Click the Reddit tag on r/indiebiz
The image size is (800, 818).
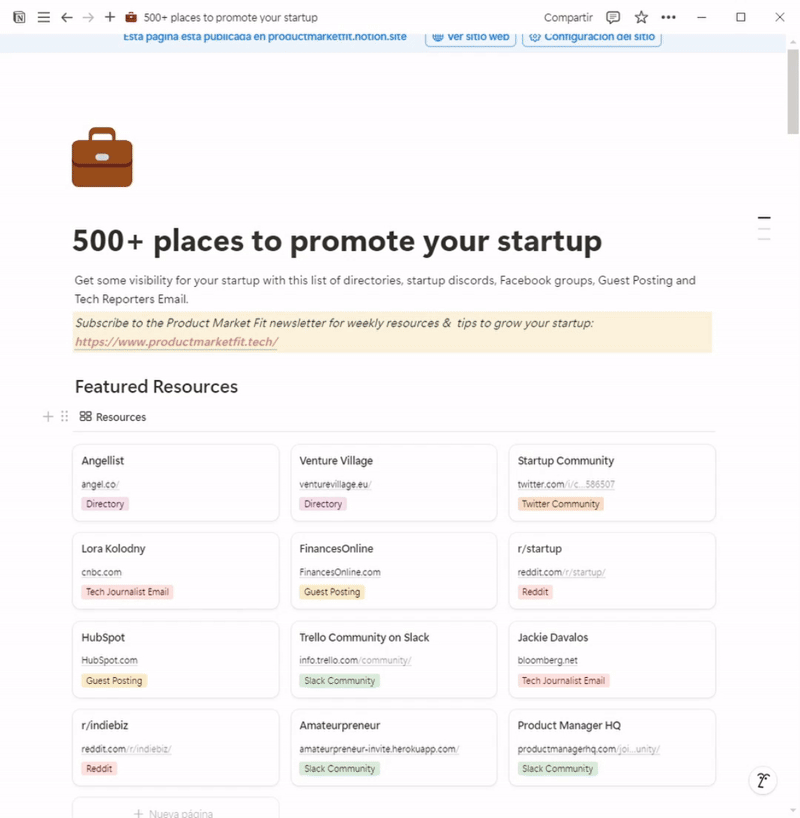[99, 768]
